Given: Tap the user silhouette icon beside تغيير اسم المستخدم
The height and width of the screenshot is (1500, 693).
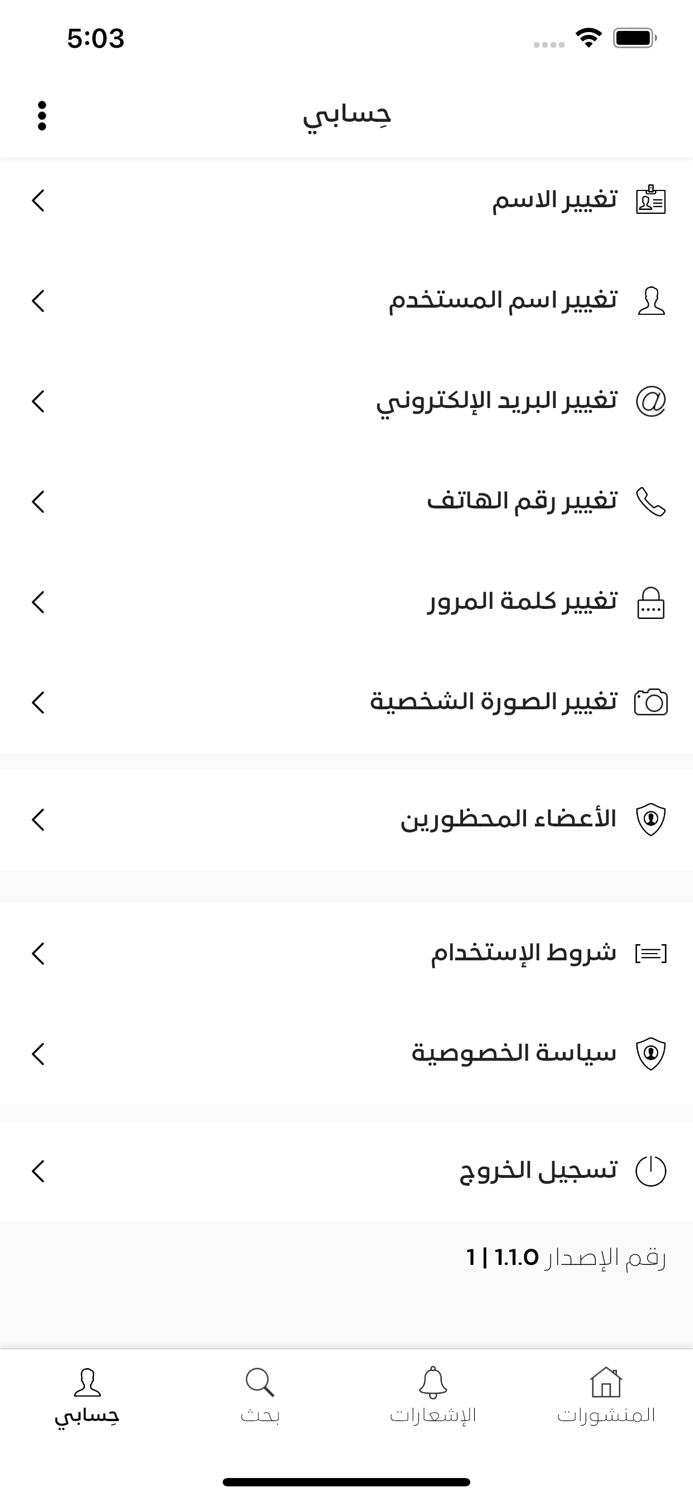Looking at the screenshot, I should click(651, 300).
